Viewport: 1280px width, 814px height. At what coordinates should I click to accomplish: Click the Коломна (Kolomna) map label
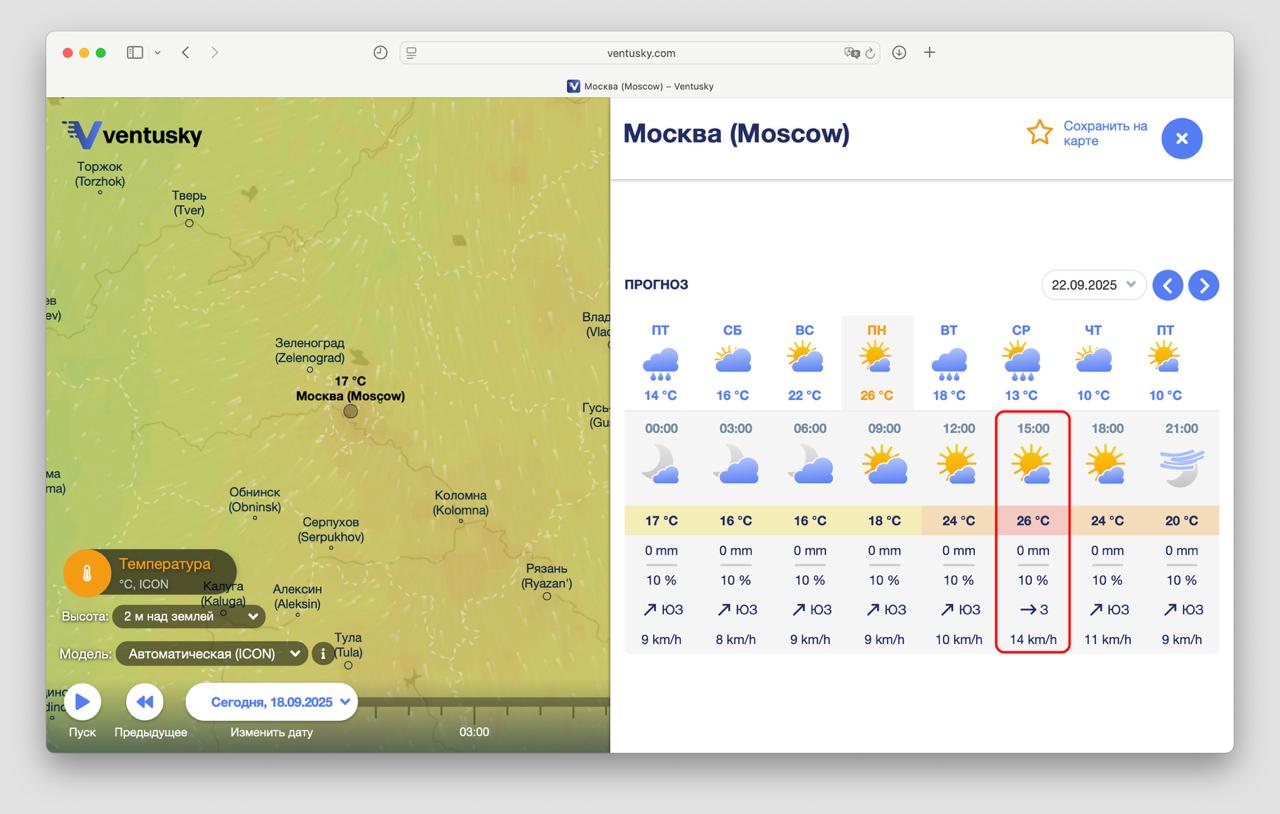[x=461, y=503]
